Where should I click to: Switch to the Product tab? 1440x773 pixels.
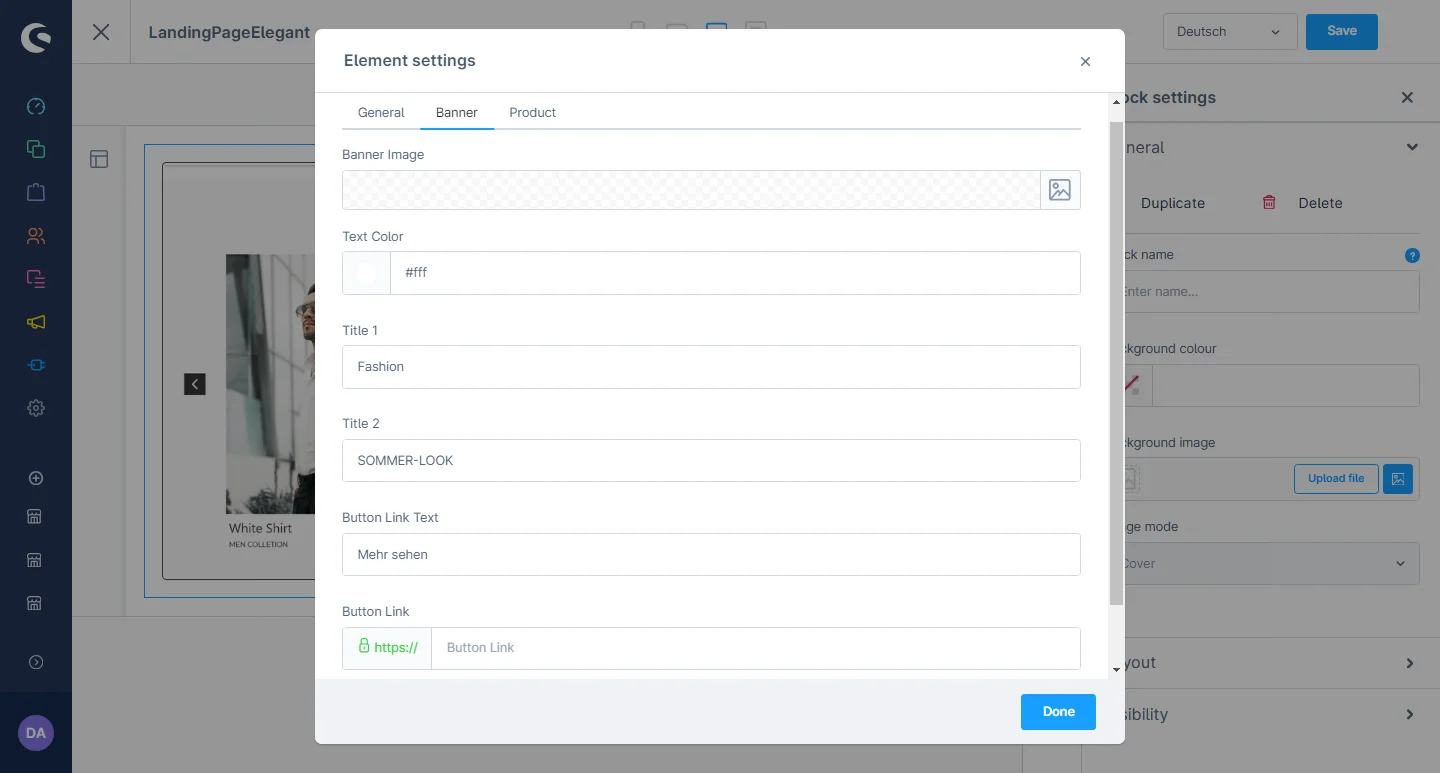click(x=532, y=112)
